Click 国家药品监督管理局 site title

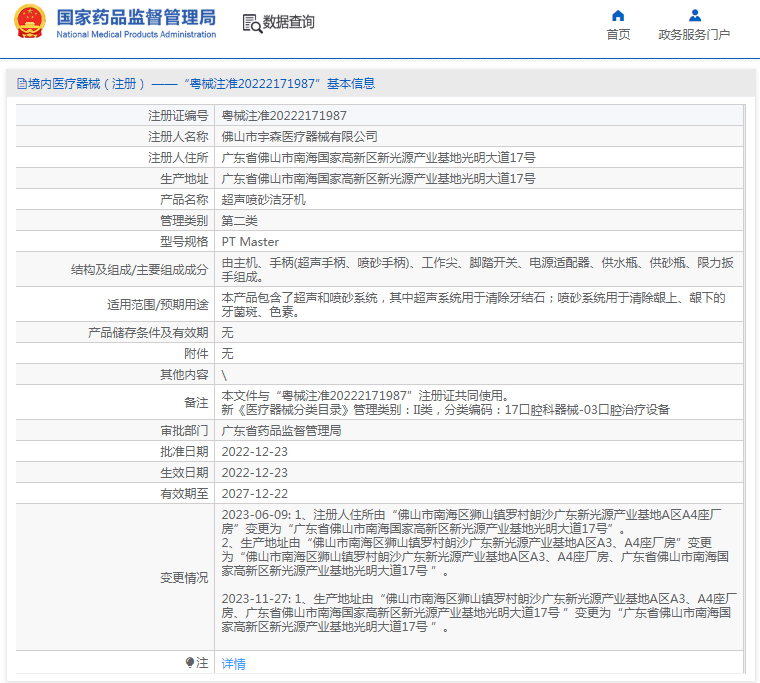[136, 17]
